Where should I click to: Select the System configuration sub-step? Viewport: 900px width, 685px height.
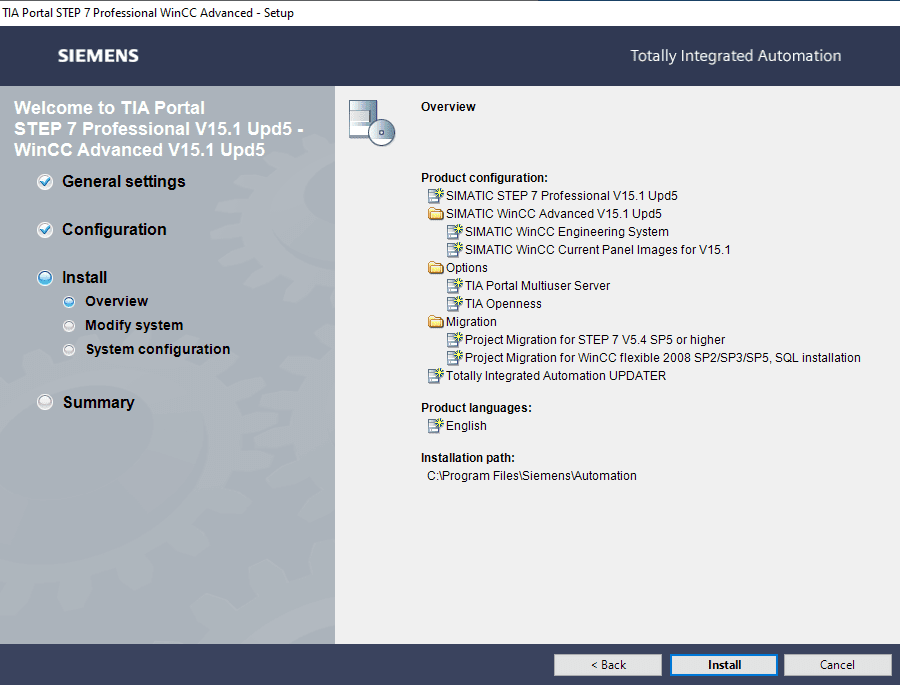tap(158, 349)
